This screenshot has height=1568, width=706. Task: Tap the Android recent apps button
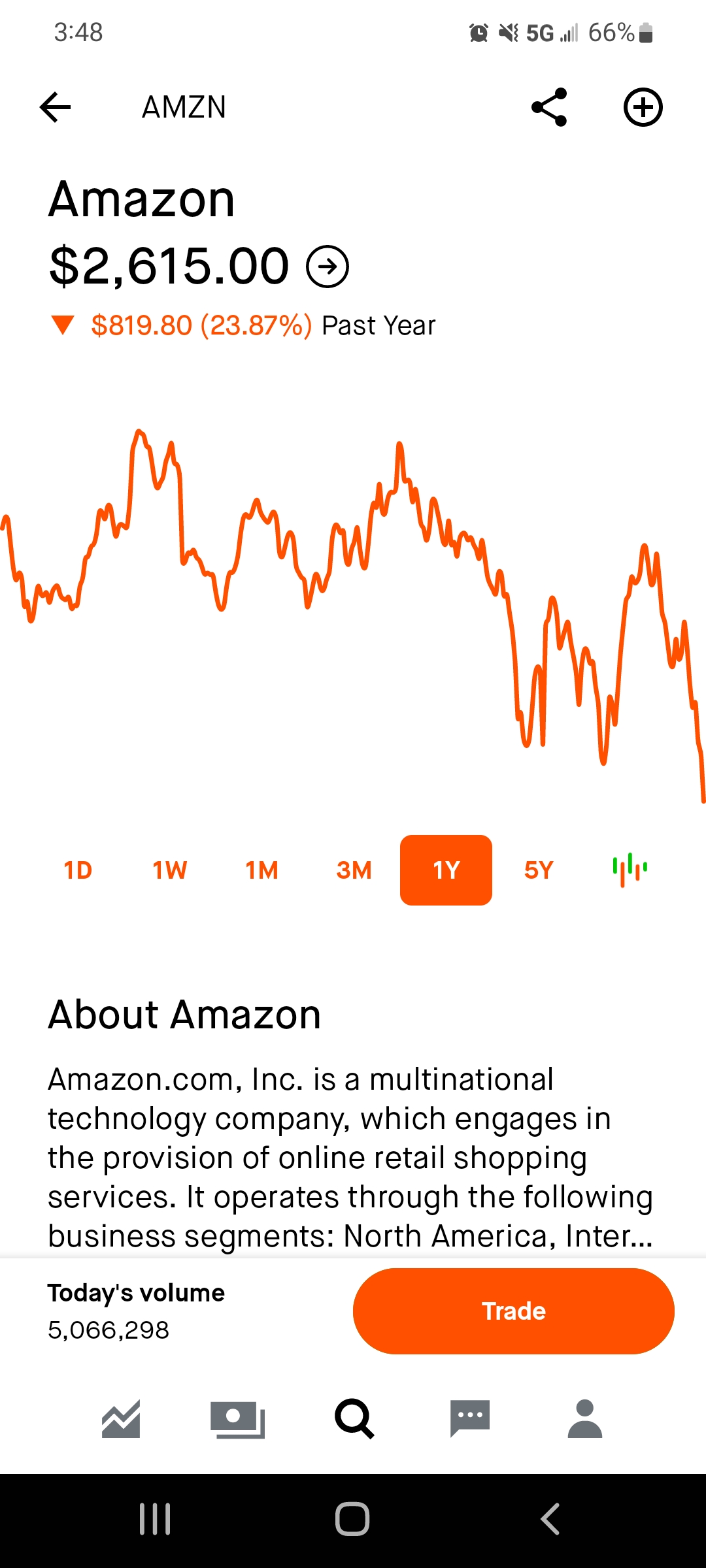point(155,1519)
